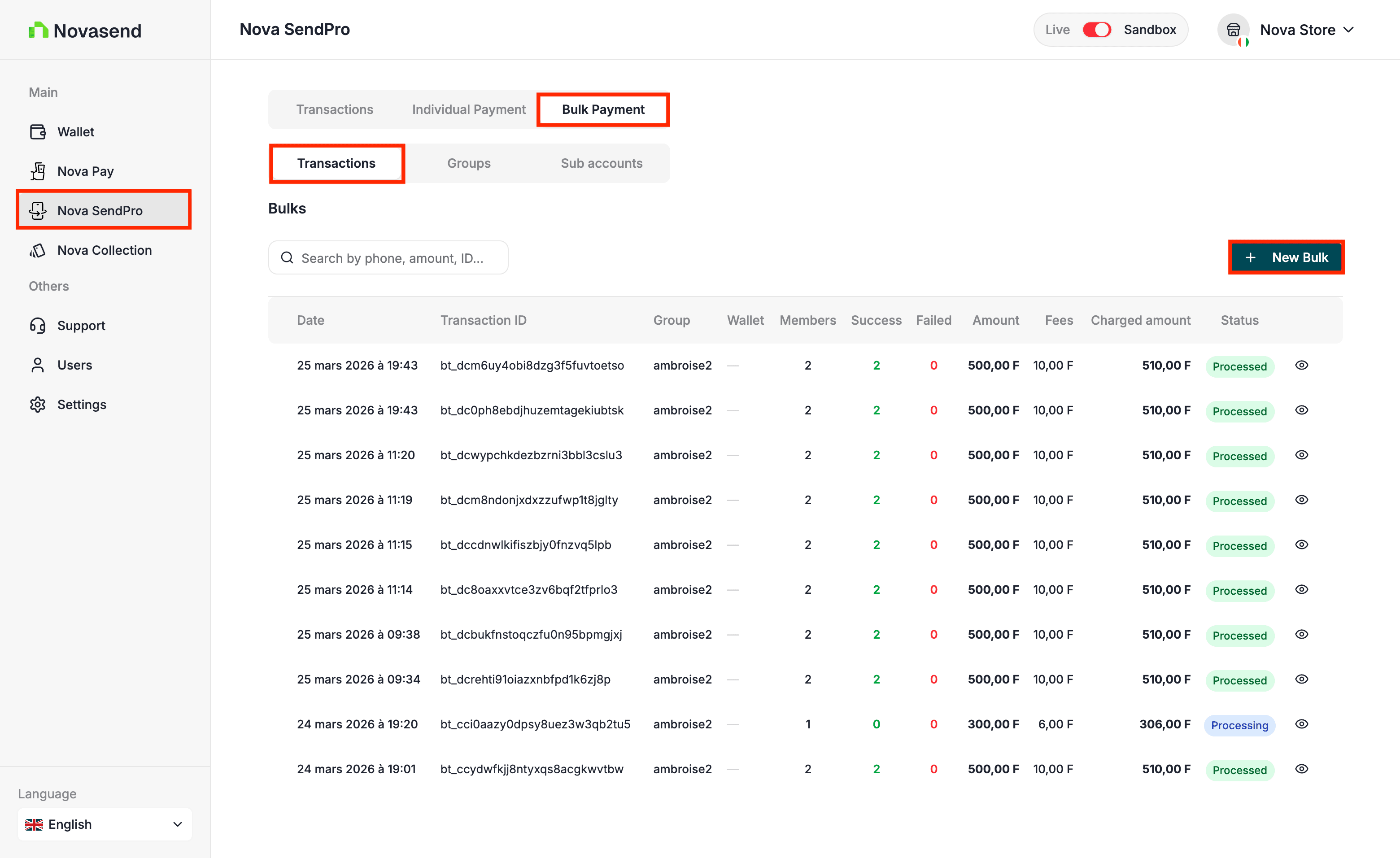View details of bulk bt_dccdnwlkifiszbjy0fnzvq5lpb

pos(1301,545)
